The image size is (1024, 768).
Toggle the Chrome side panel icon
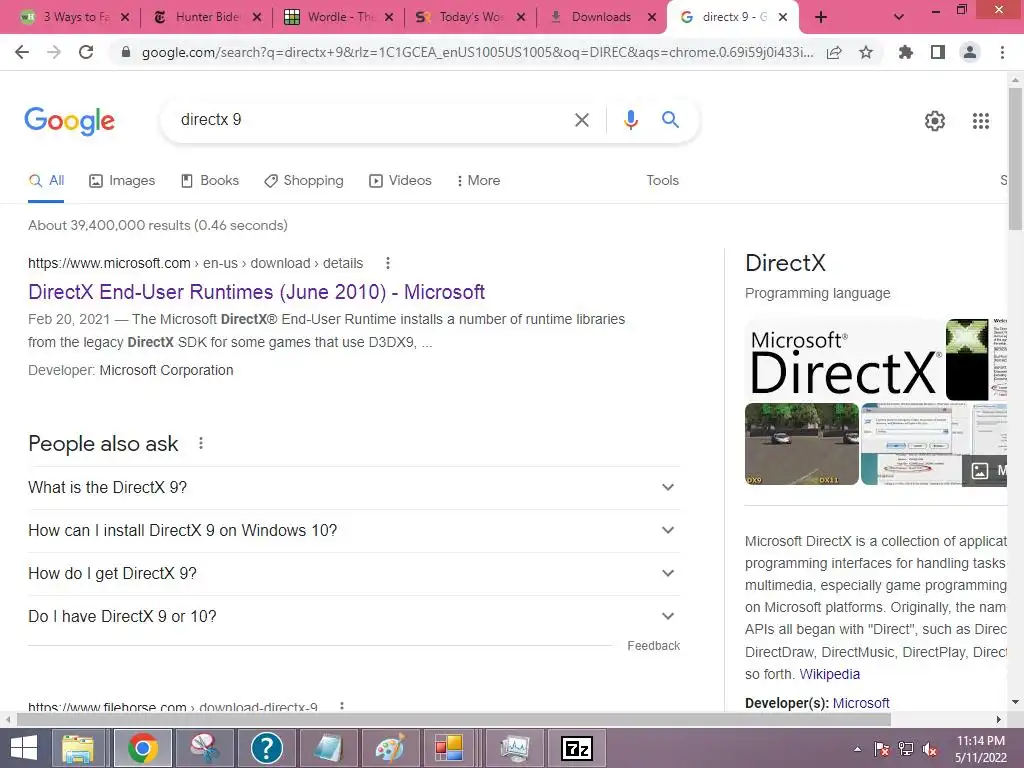tap(938, 52)
